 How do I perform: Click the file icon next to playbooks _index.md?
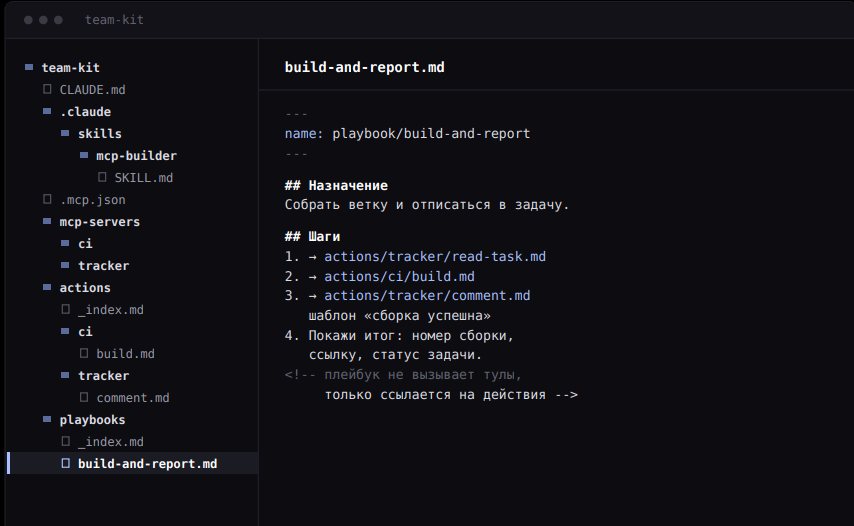coord(65,441)
